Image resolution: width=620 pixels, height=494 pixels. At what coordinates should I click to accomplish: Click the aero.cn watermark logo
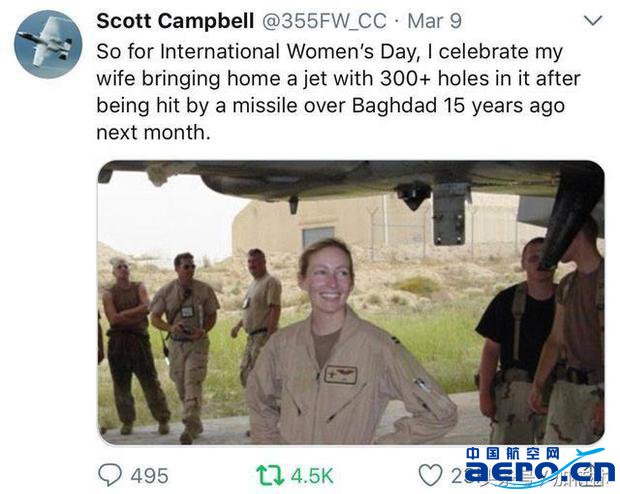pyautogui.click(x=540, y=471)
